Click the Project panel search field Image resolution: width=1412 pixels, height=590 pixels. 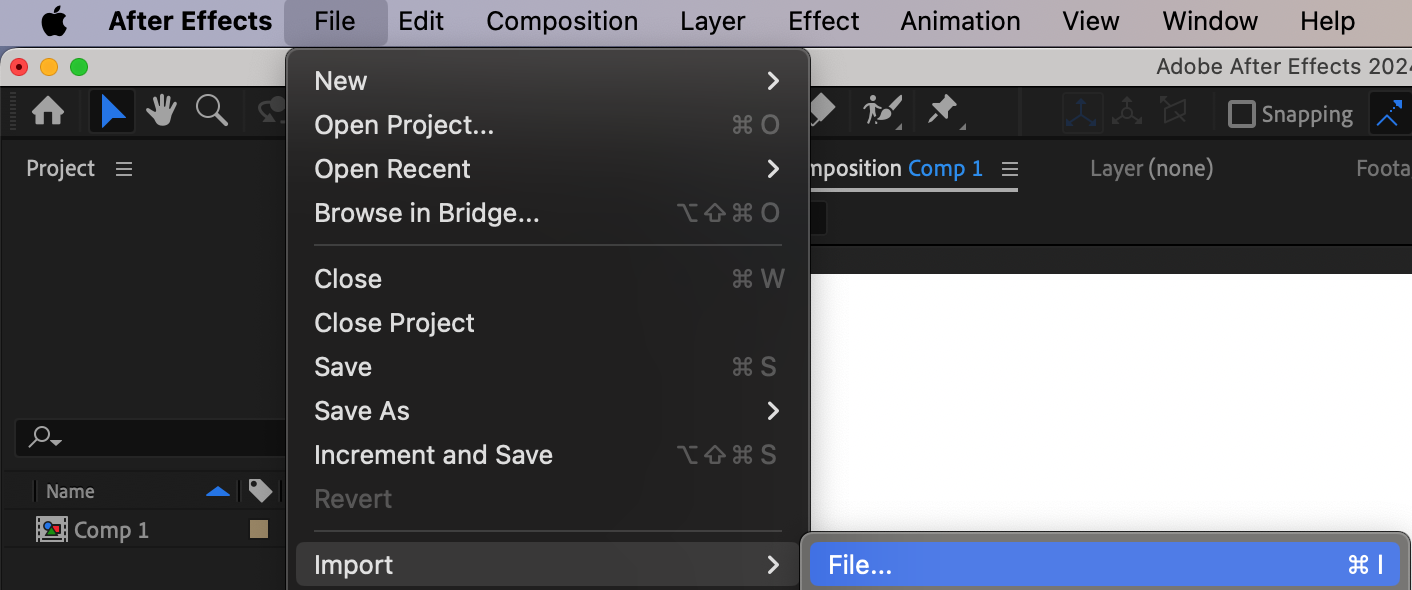(150, 437)
